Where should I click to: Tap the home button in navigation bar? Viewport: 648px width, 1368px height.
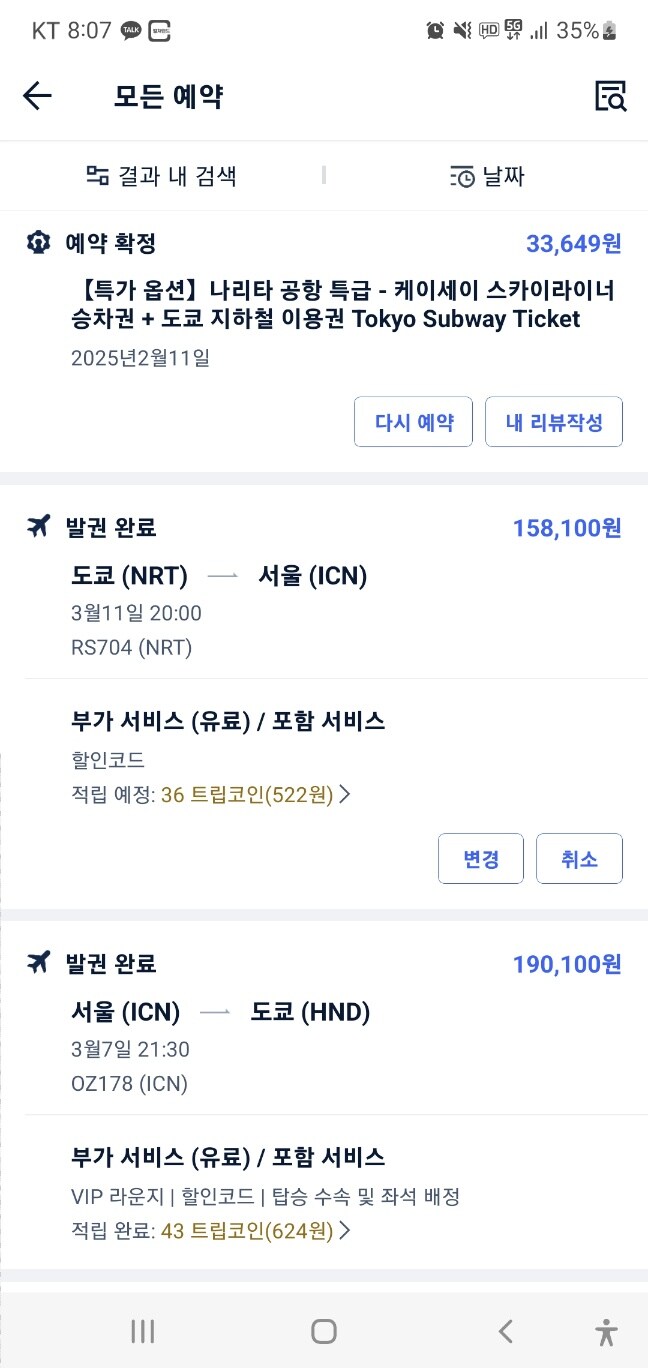click(x=323, y=1331)
